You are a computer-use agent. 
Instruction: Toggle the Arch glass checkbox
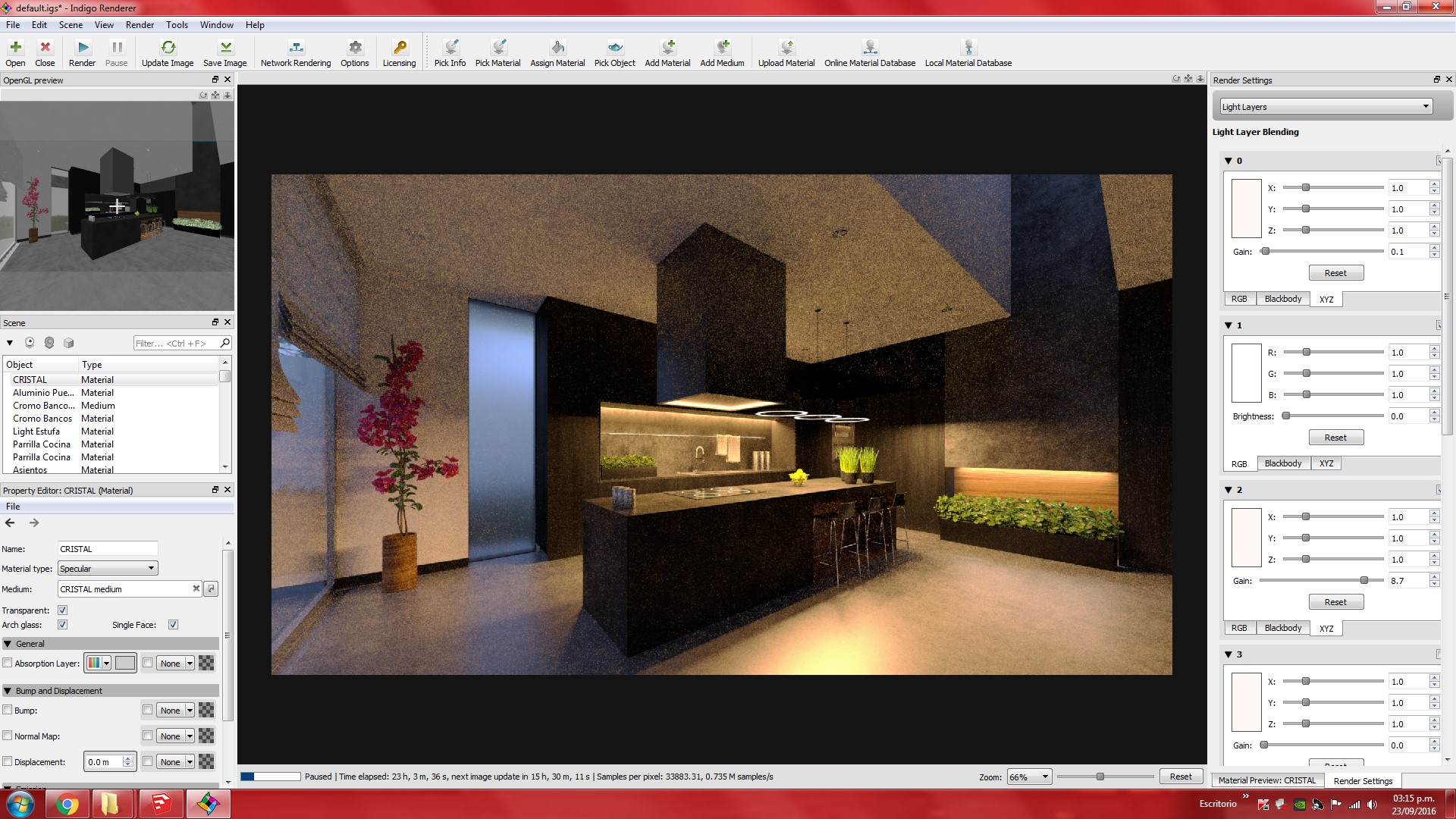(63, 625)
